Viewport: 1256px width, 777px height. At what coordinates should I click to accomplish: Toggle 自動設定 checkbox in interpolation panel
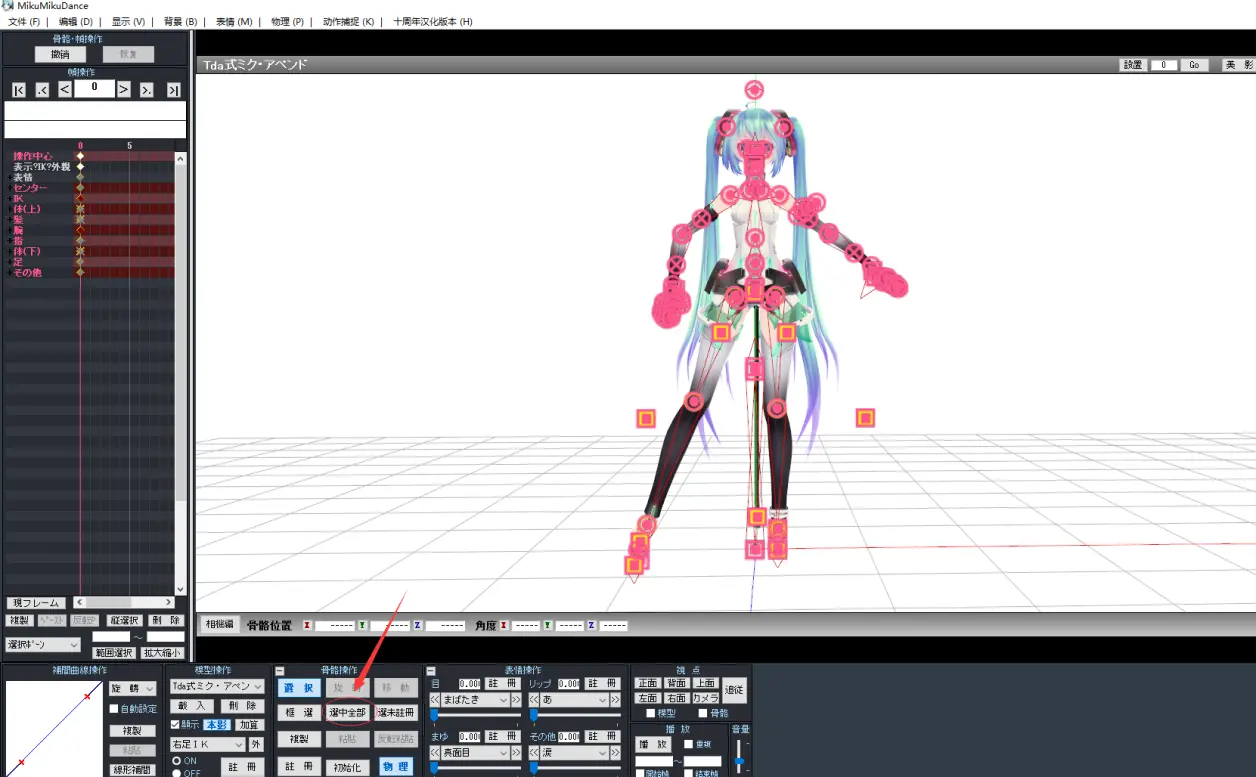coord(114,709)
